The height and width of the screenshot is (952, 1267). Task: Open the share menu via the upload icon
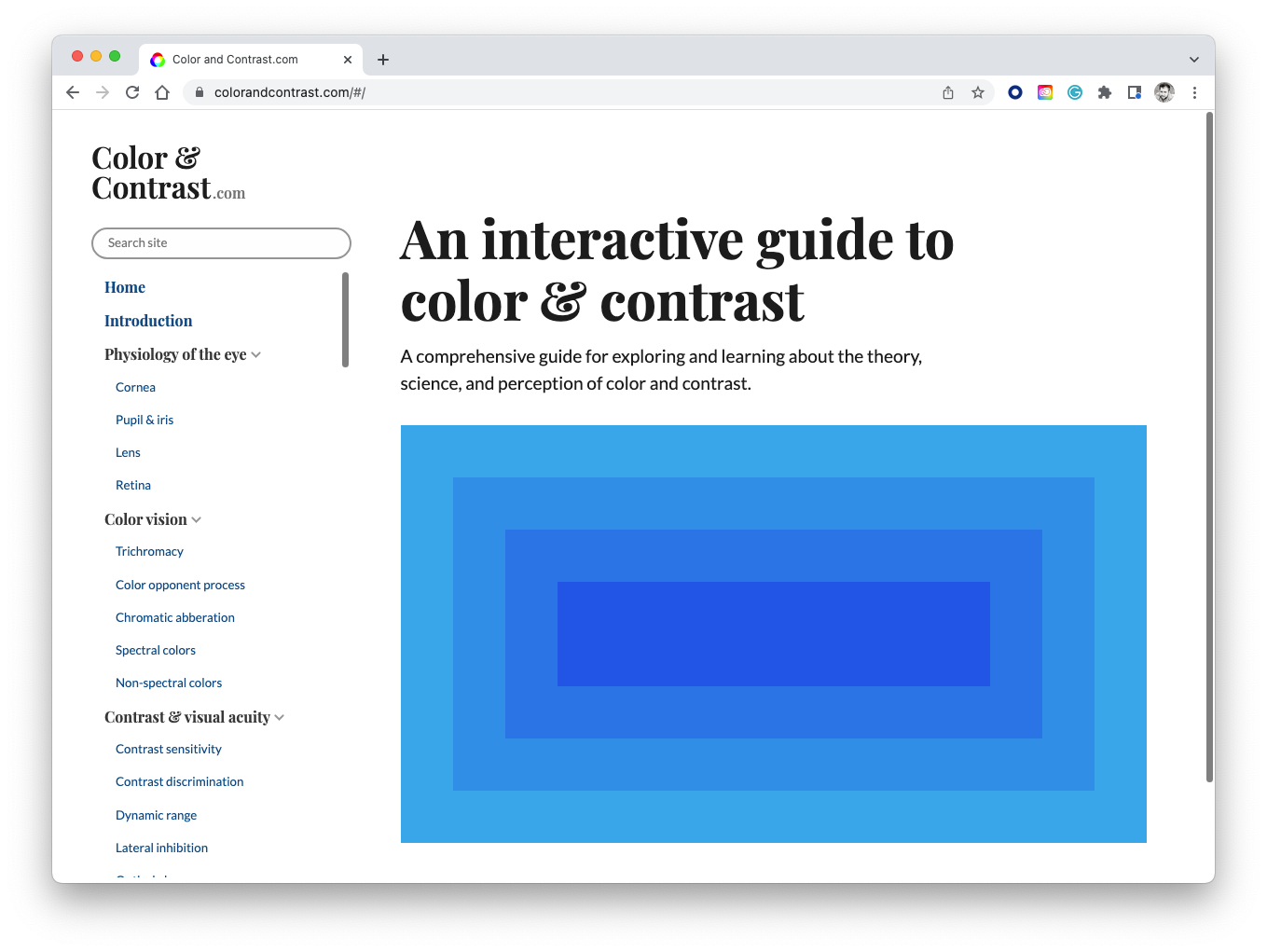(x=948, y=92)
